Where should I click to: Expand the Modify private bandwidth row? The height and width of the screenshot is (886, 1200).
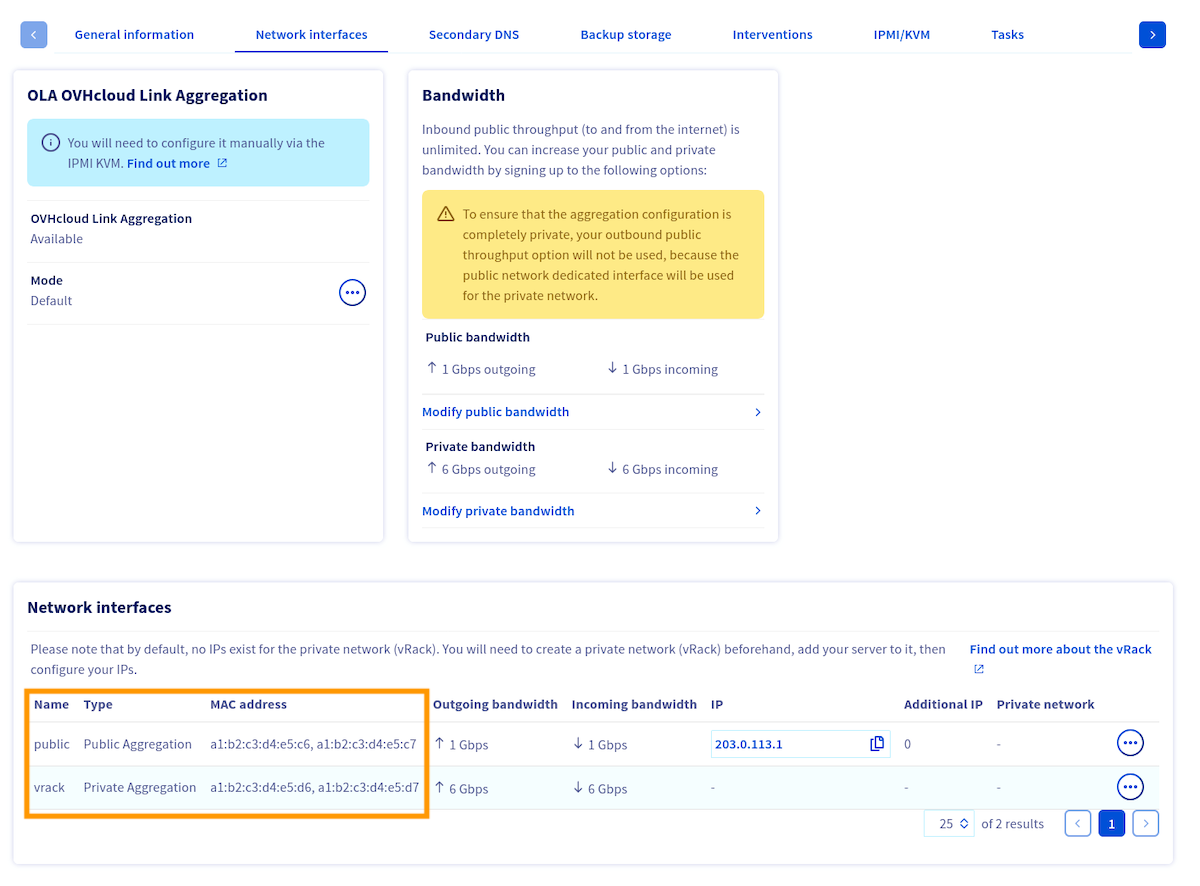point(498,510)
